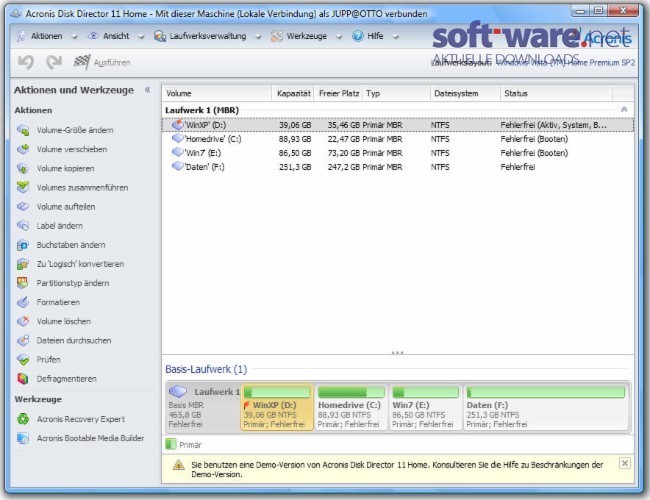
Task: Click the Homedrive volume disk icon in list
Action: pyautogui.click(x=178, y=138)
